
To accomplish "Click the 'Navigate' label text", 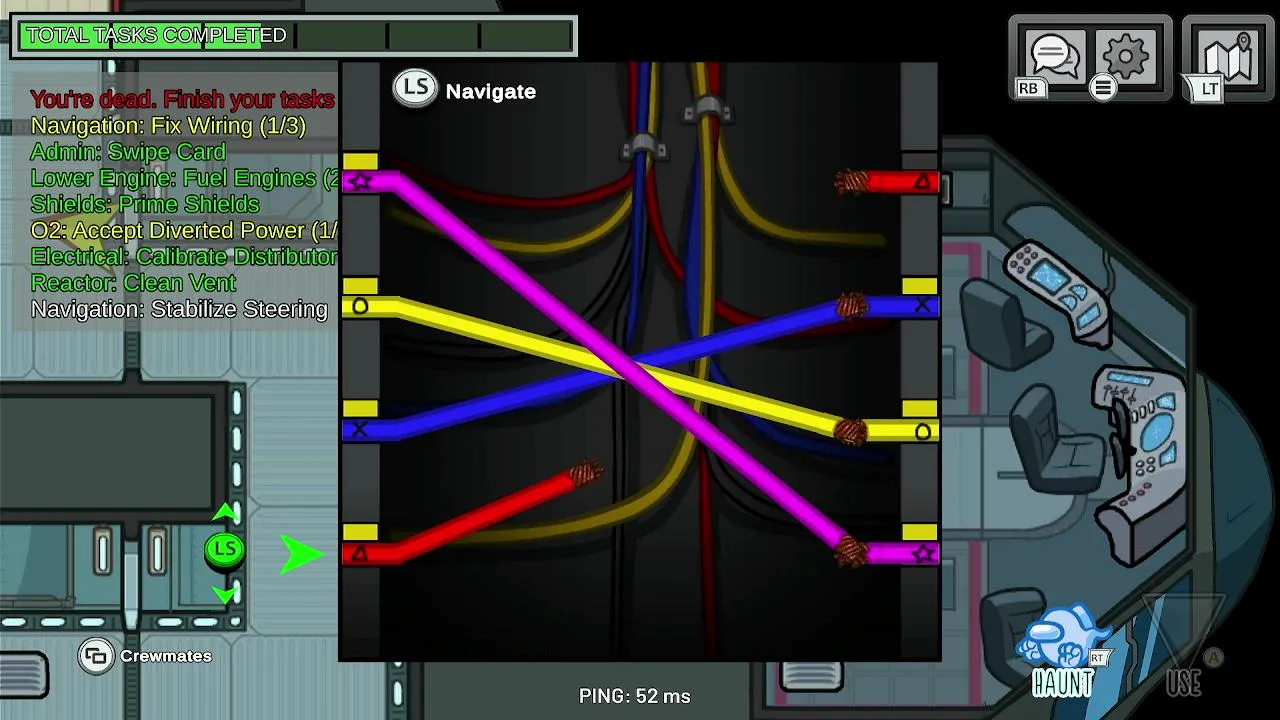I will click(x=491, y=91).
